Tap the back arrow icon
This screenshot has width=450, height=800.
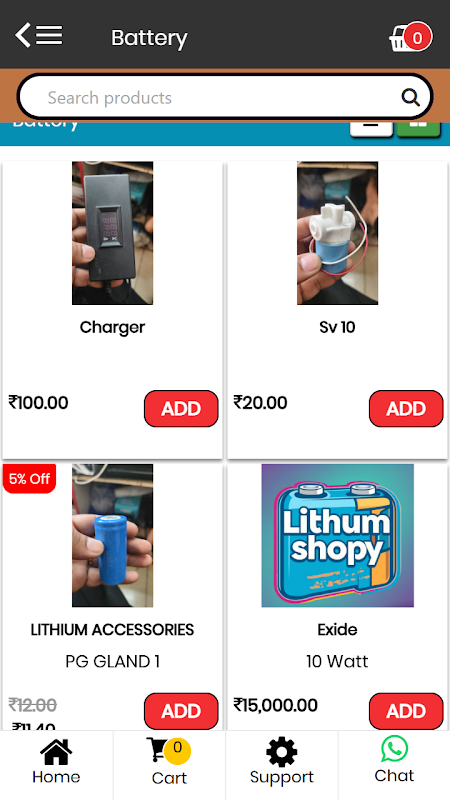22,36
